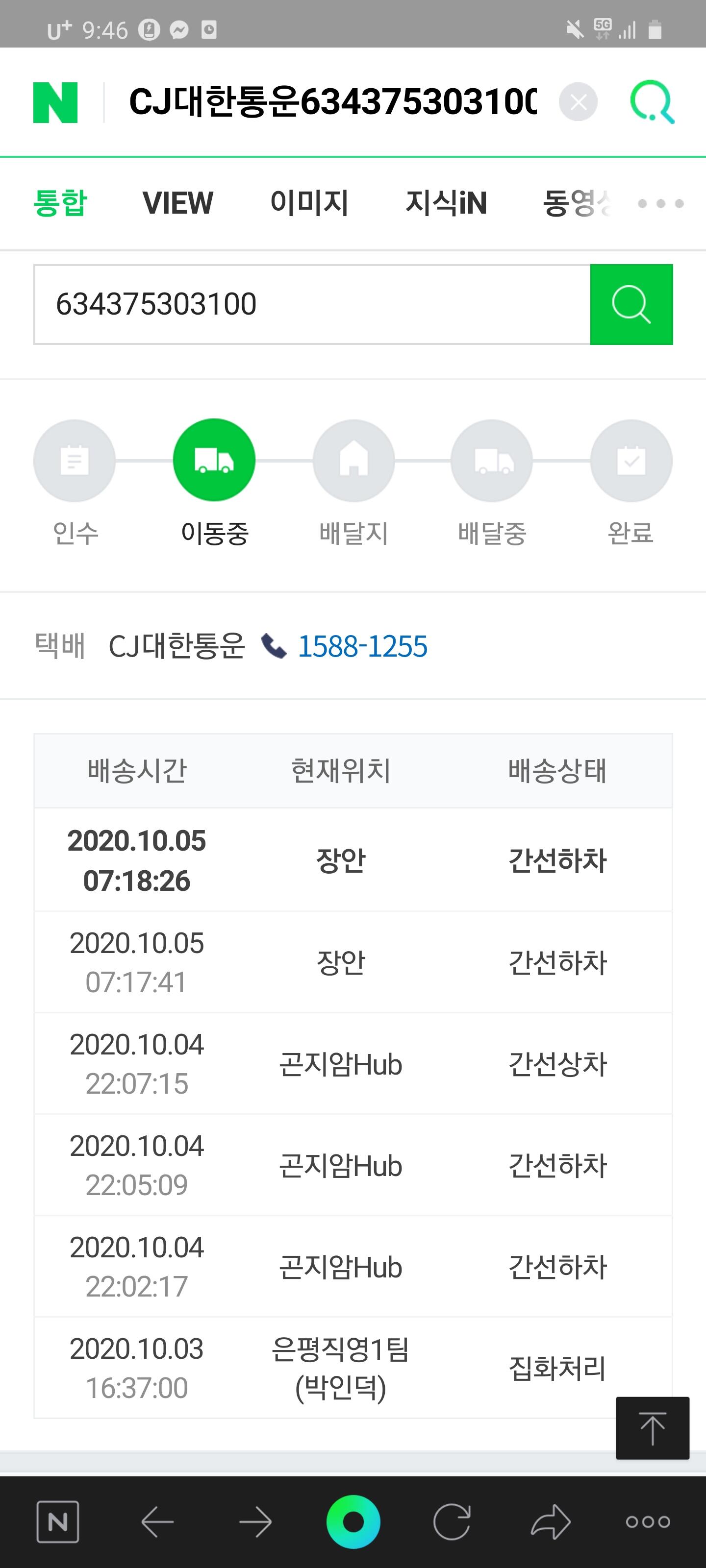Open the 이미지 tab
706x1568 pixels.
tap(309, 203)
